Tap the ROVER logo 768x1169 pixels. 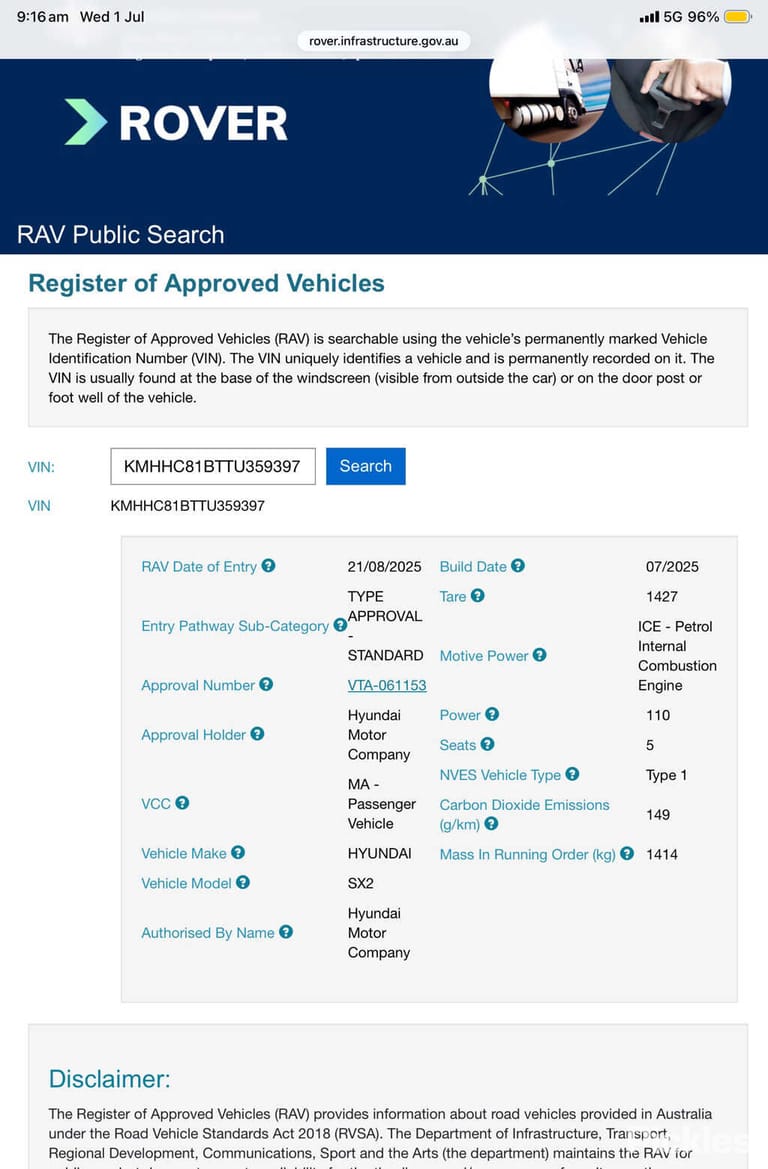tap(176, 122)
